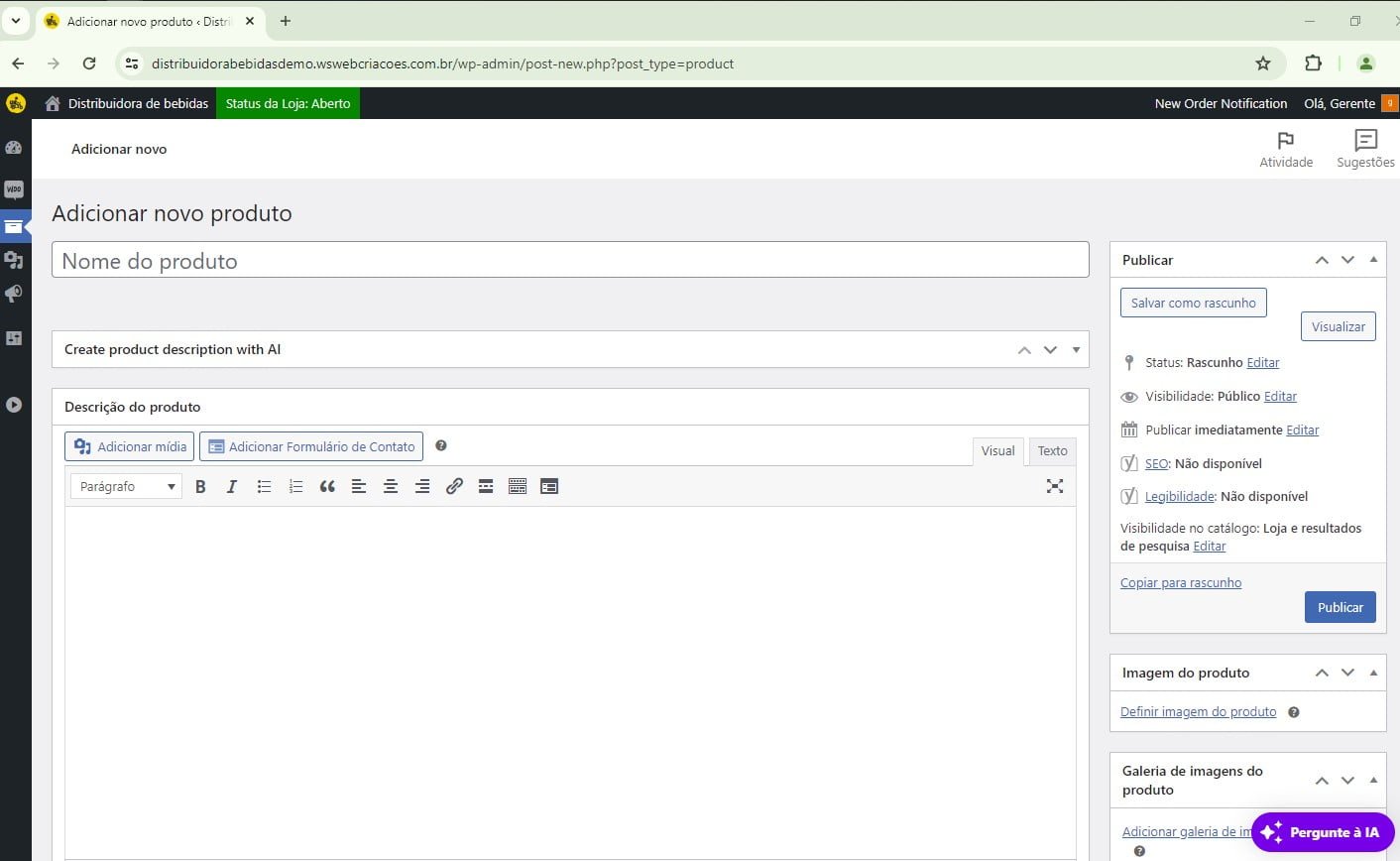This screenshot has height=861, width=1400.
Task: Click the Publicar button
Action: pyautogui.click(x=1340, y=606)
